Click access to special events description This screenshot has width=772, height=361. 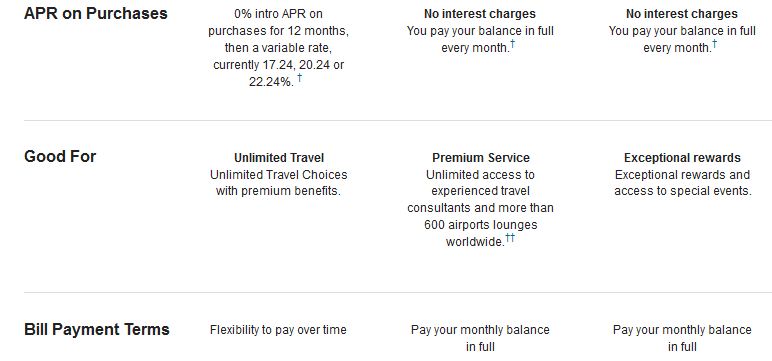tap(682, 183)
